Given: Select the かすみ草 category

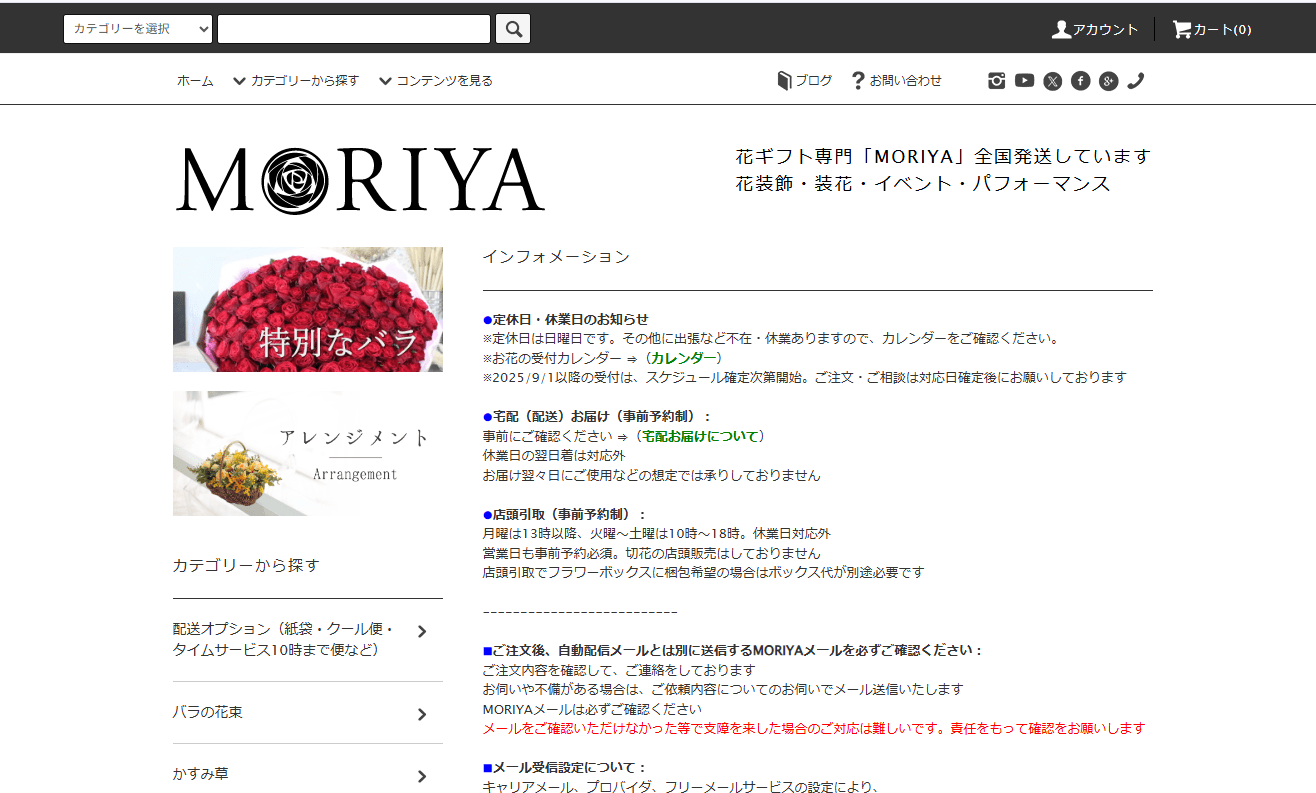Looking at the screenshot, I should [200, 774].
